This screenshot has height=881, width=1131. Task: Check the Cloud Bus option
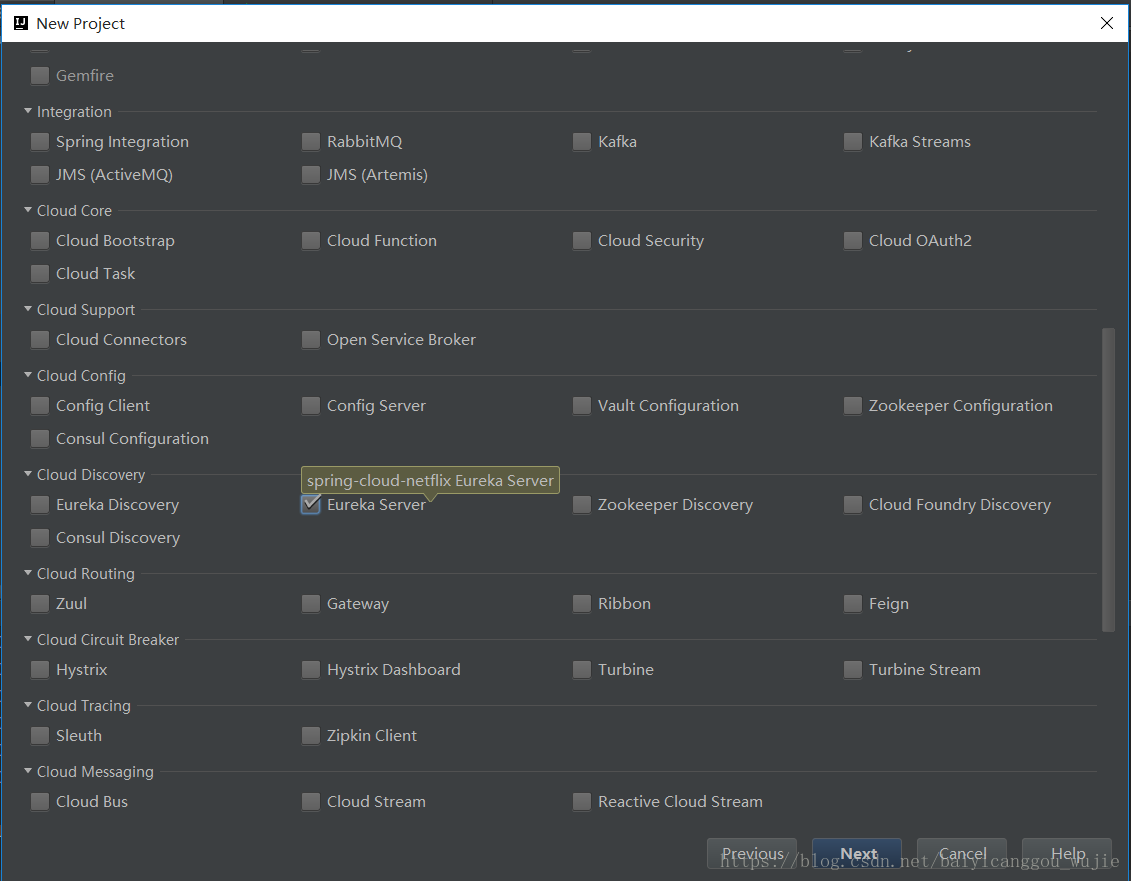[x=40, y=802]
